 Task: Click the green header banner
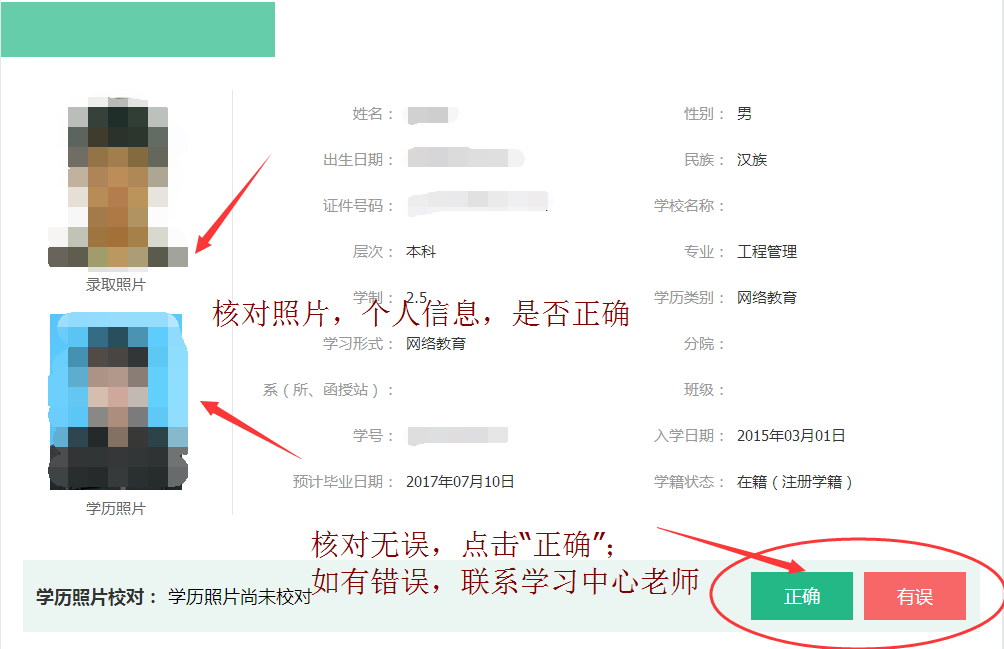(138, 29)
